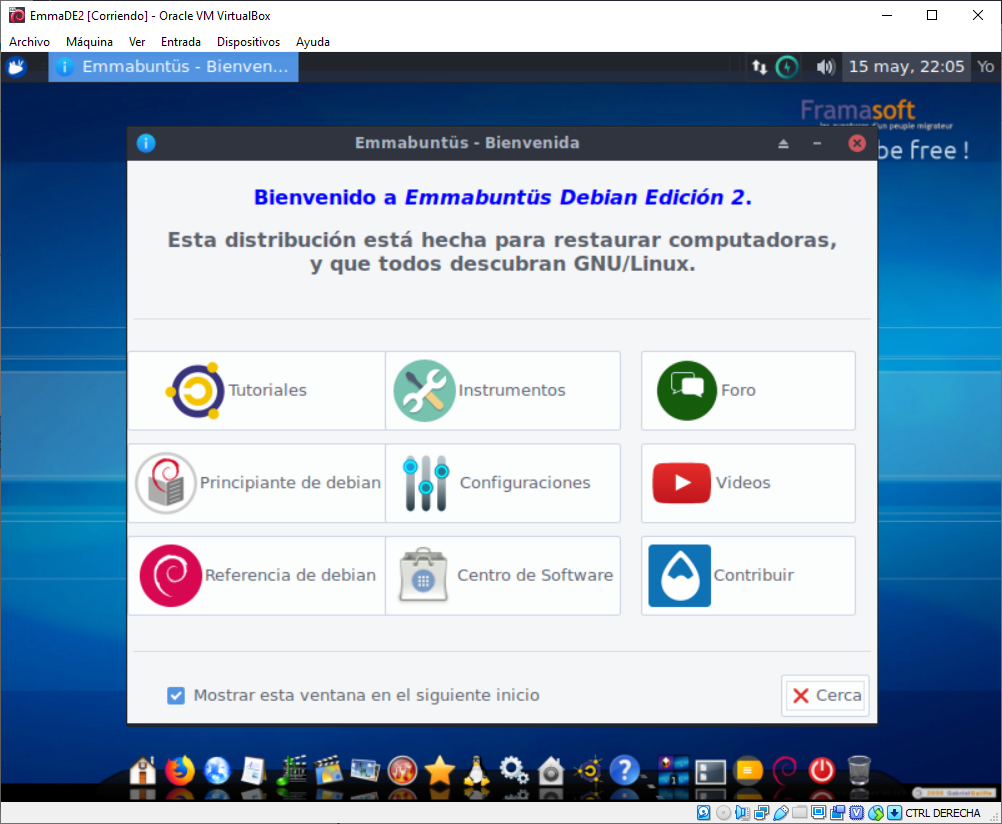The width and height of the screenshot is (1002, 824).
Task: Open the Foro chat bubble icon
Action: [x=687, y=390]
